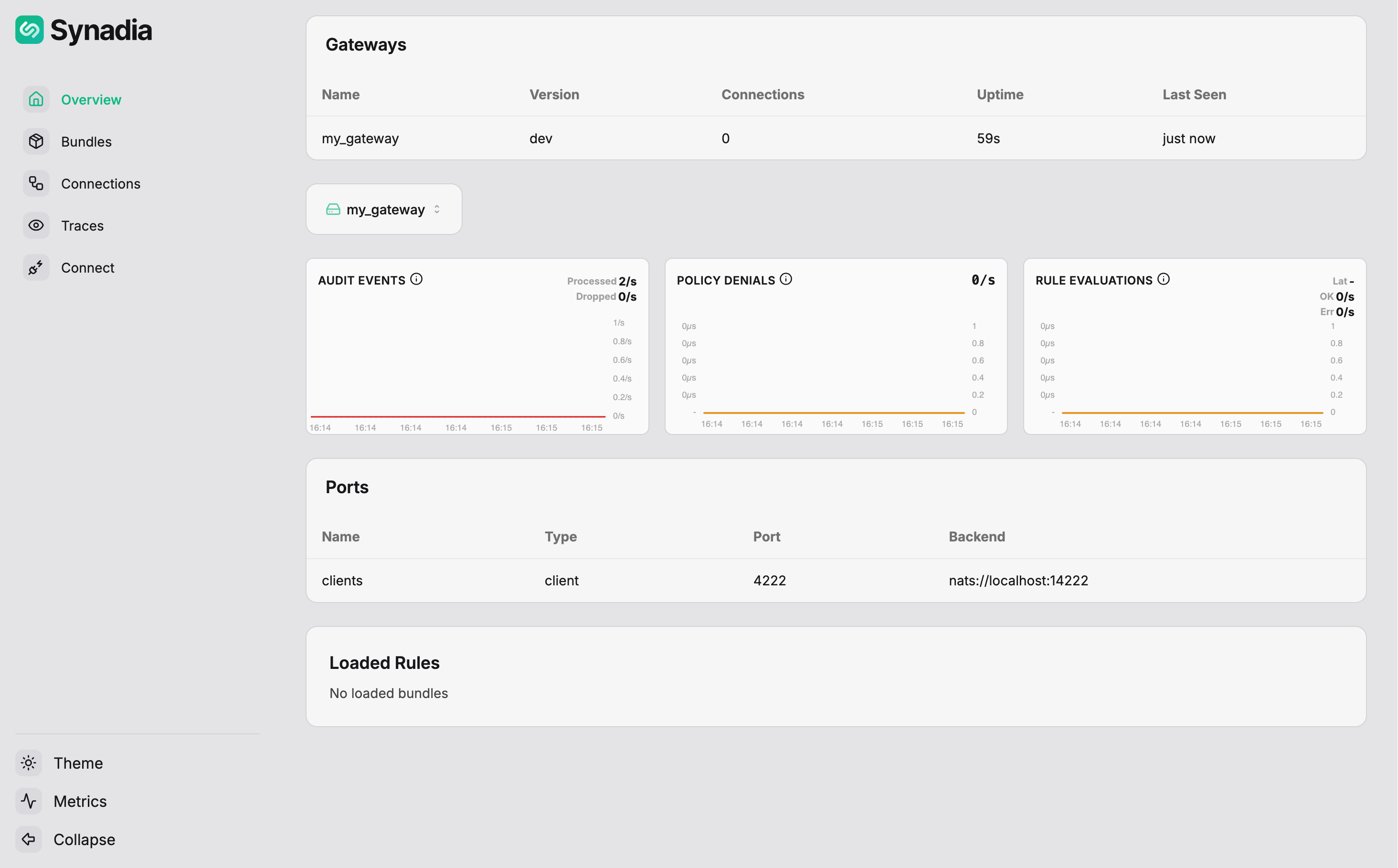Click the RULE EVALUATIONS card title
Viewport: 1398px width, 868px height.
tap(1094, 281)
